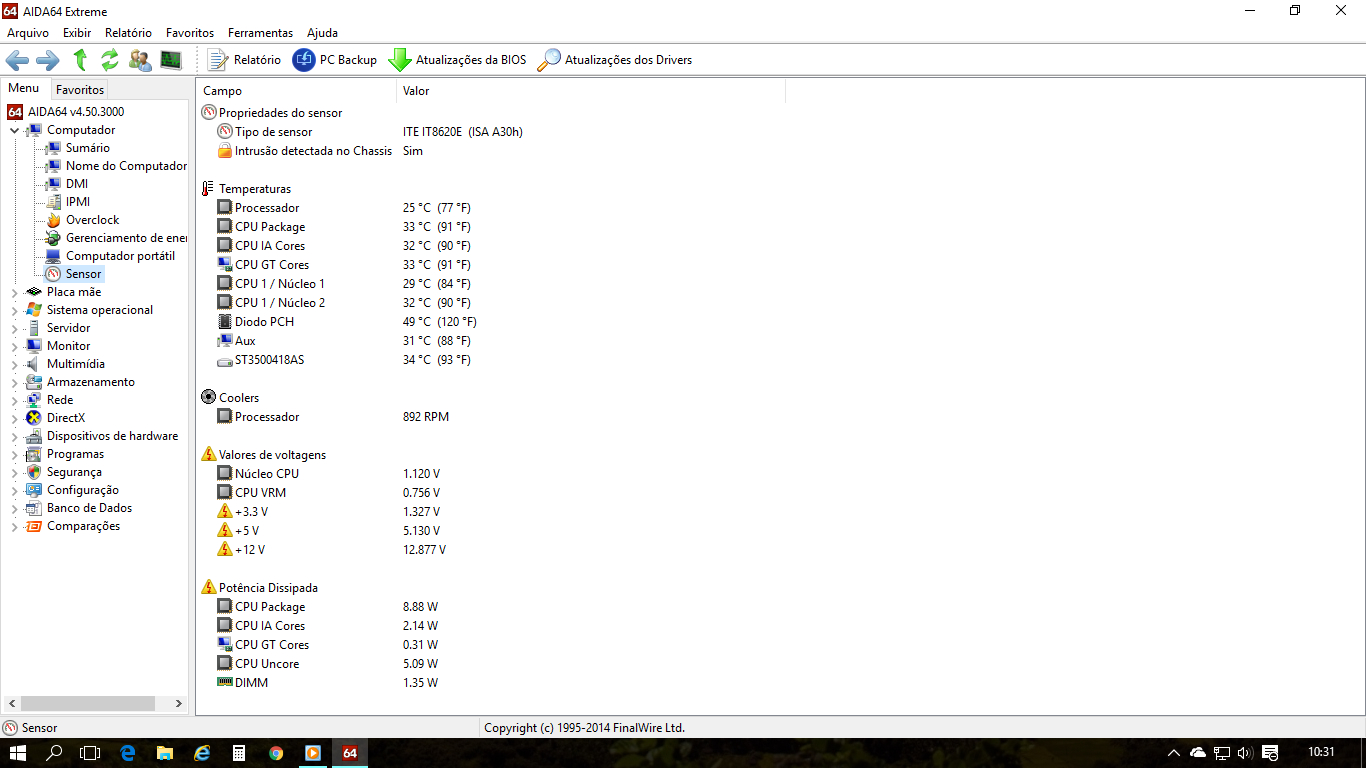Expand the Sistema operacional node
Viewport: 1366px width, 768px height.
[14, 310]
